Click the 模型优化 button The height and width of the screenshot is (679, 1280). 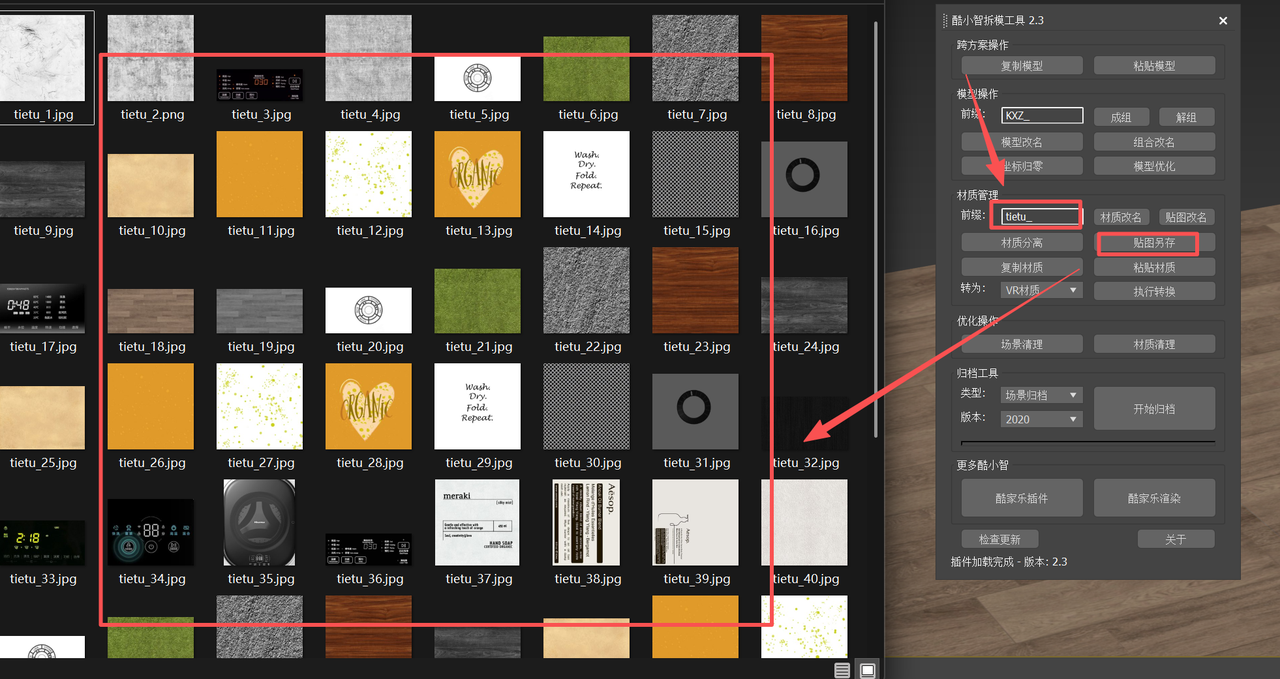point(1154,166)
